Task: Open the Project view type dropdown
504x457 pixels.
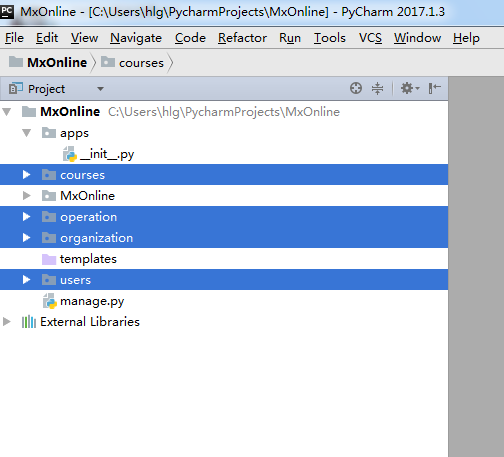Action: click(x=100, y=89)
